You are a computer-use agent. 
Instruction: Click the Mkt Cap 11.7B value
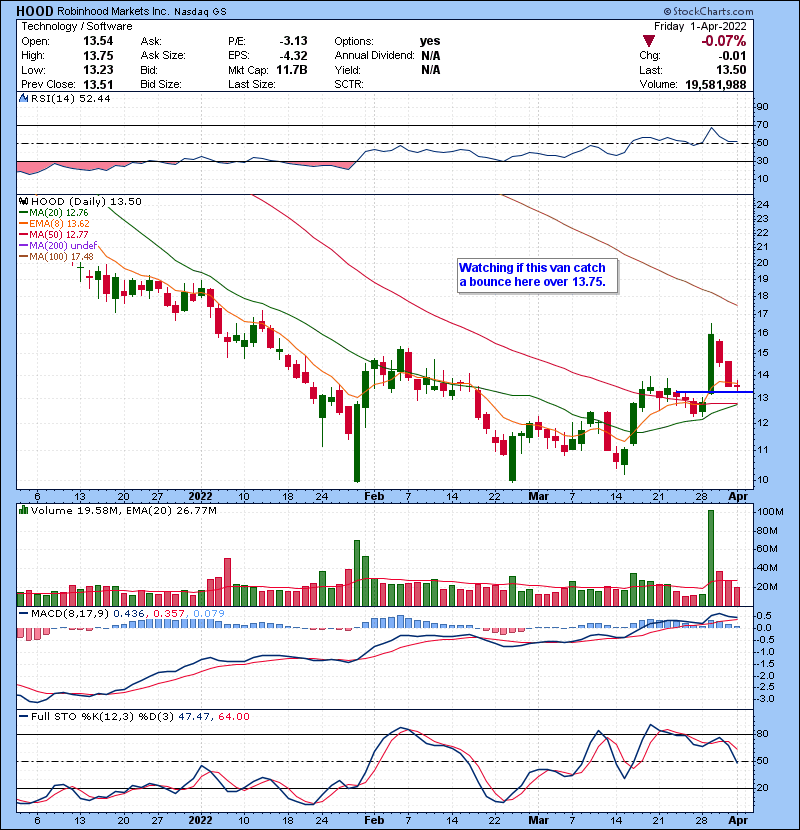(292, 70)
